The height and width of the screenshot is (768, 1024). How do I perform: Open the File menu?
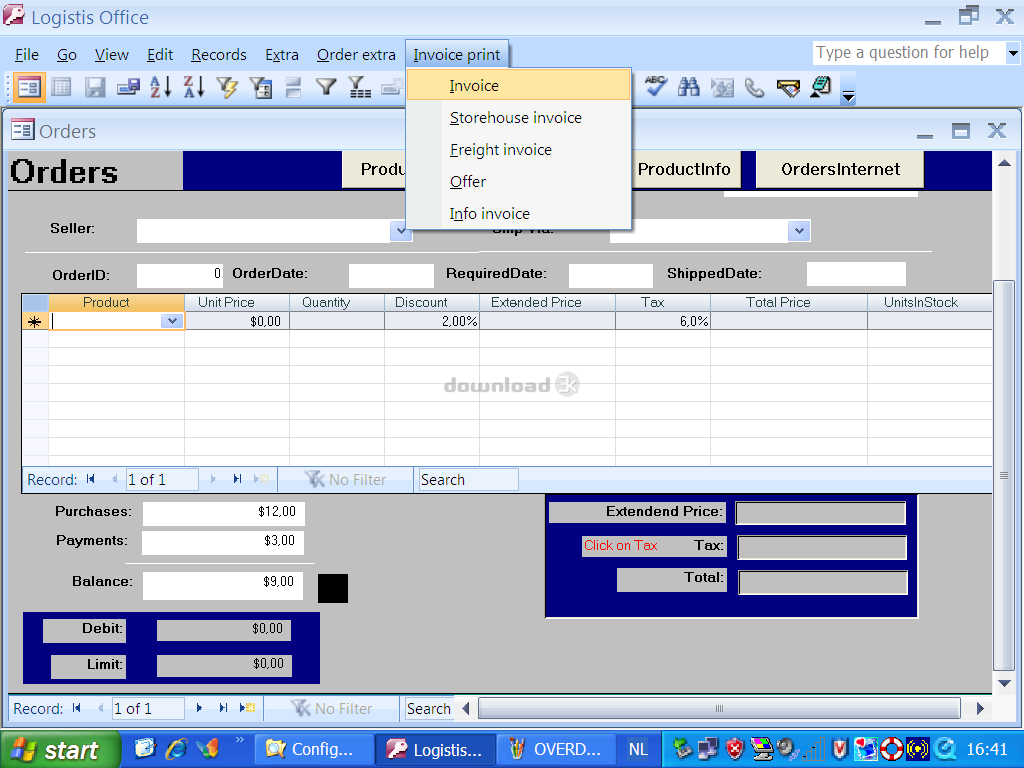click(x=27, y=55)
